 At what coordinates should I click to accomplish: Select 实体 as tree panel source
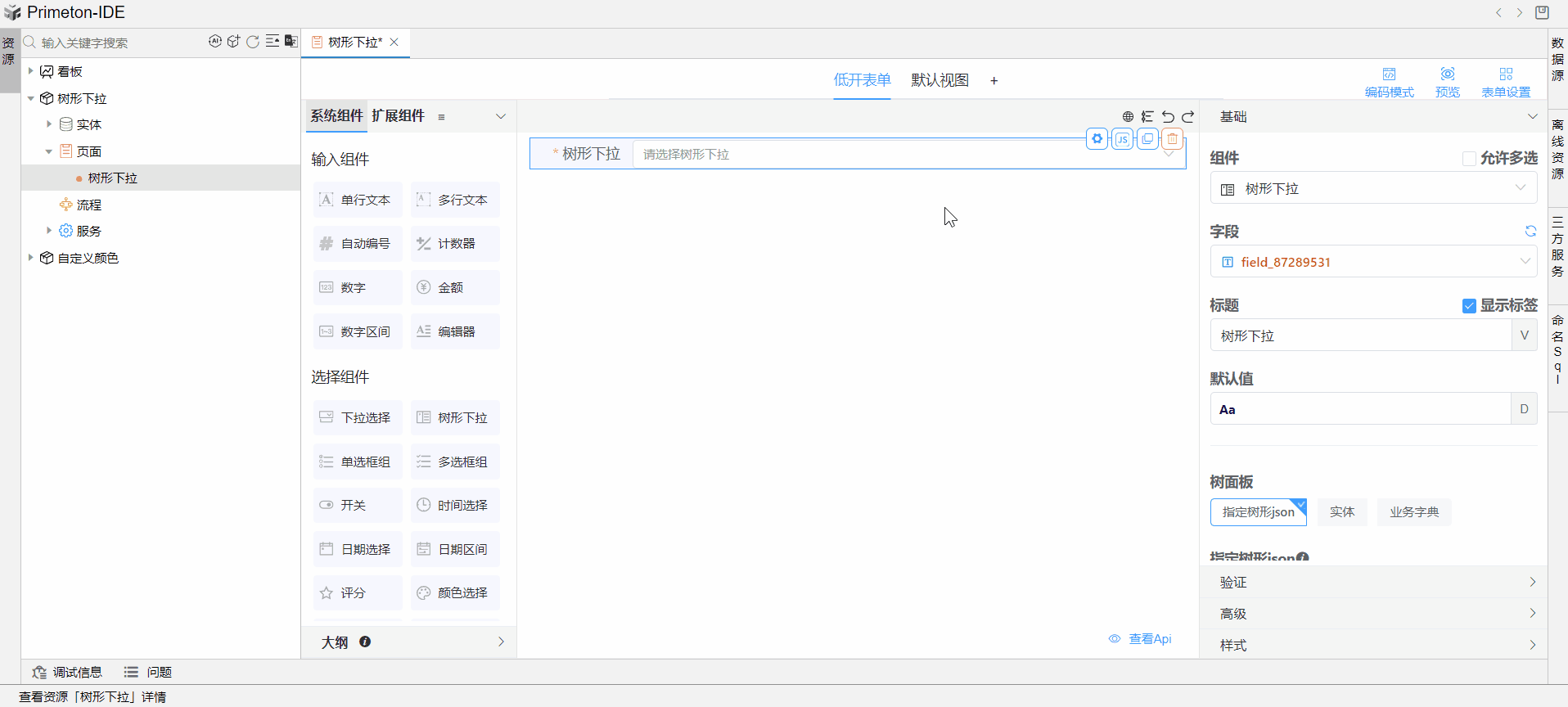[x=1341, y=512]
